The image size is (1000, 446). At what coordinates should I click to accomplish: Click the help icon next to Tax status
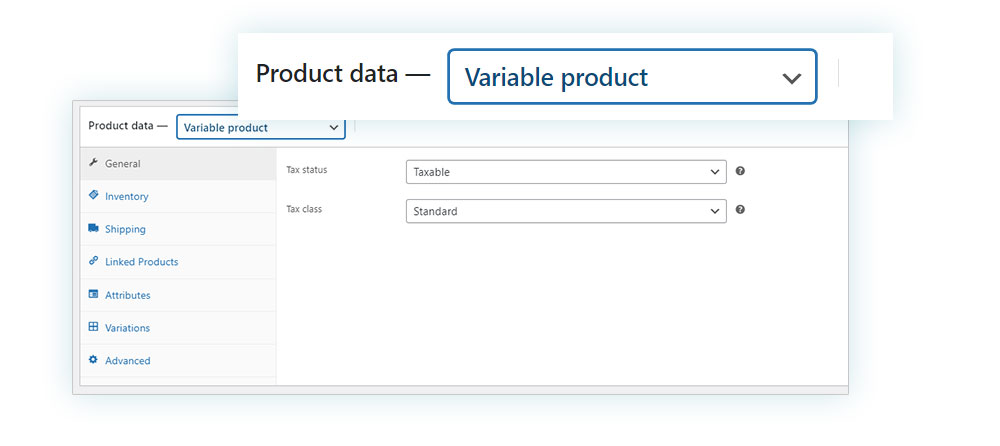(x=740, y=171)
